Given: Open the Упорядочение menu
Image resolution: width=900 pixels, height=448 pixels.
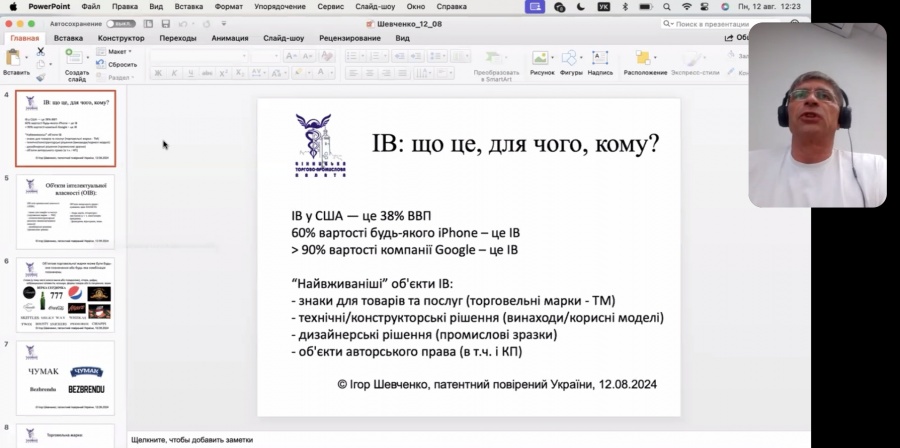Looking at the screenshot, I should click(x=280, y=6).
